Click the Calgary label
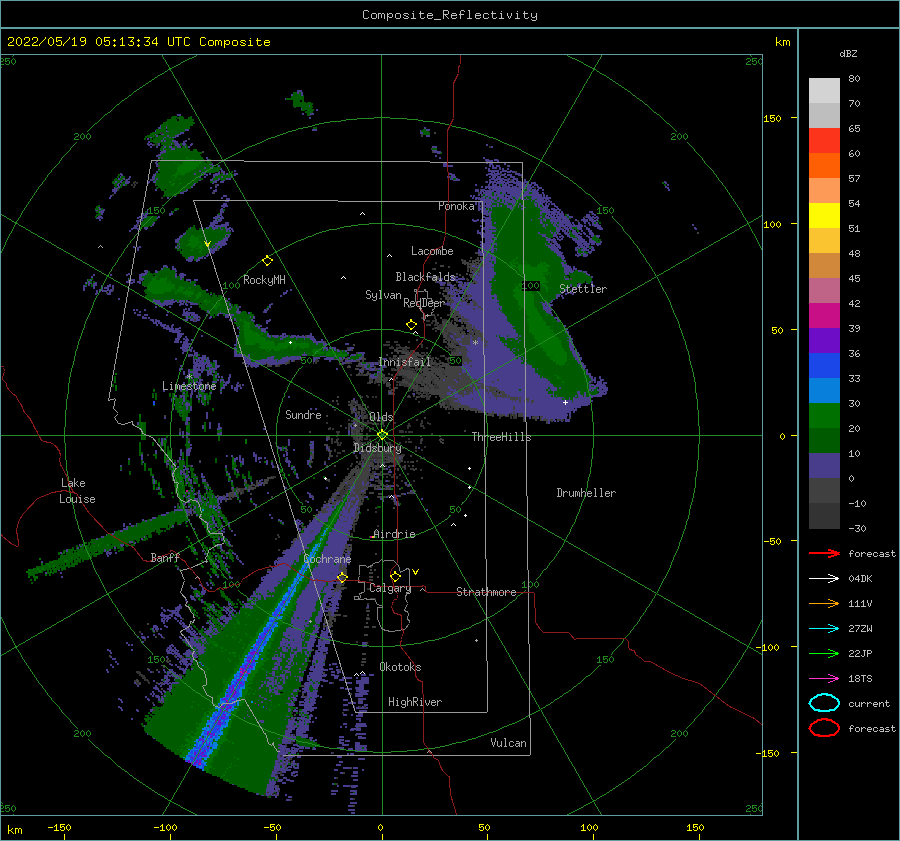 [390, 588]
